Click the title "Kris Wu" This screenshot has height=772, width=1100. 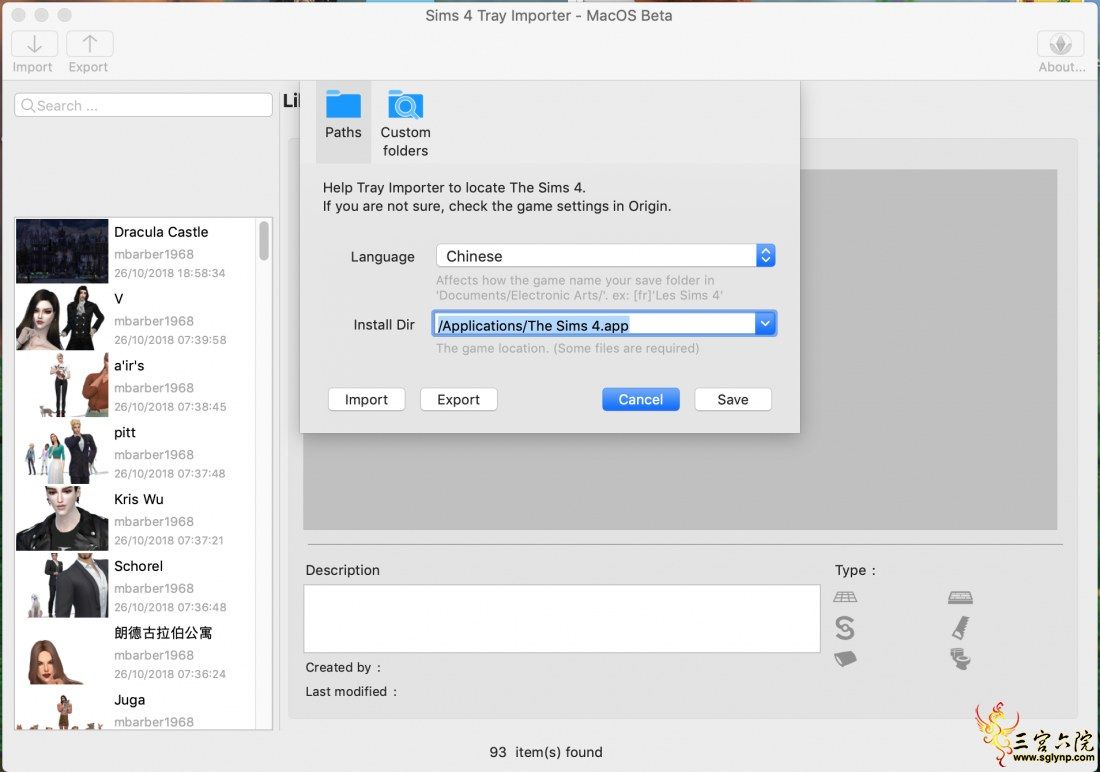coord(139,499)
